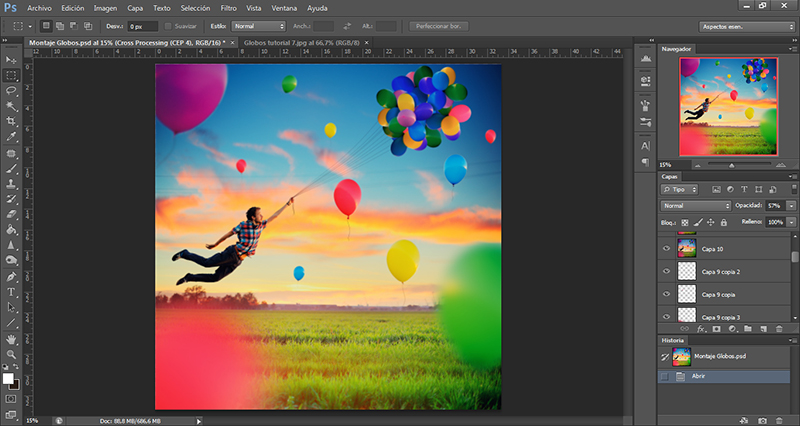The width and height of the screenshot is (800, 426).
Task: Open the Archivo menu
Action: pyautogui.click(x=39, y=8)
